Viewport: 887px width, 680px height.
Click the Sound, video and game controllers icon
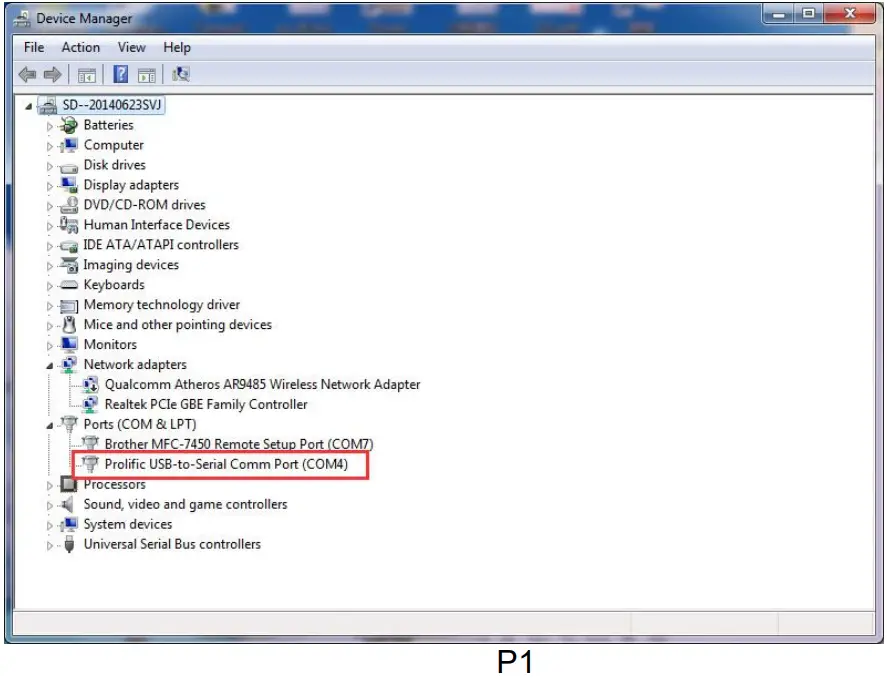coord(68,504)
